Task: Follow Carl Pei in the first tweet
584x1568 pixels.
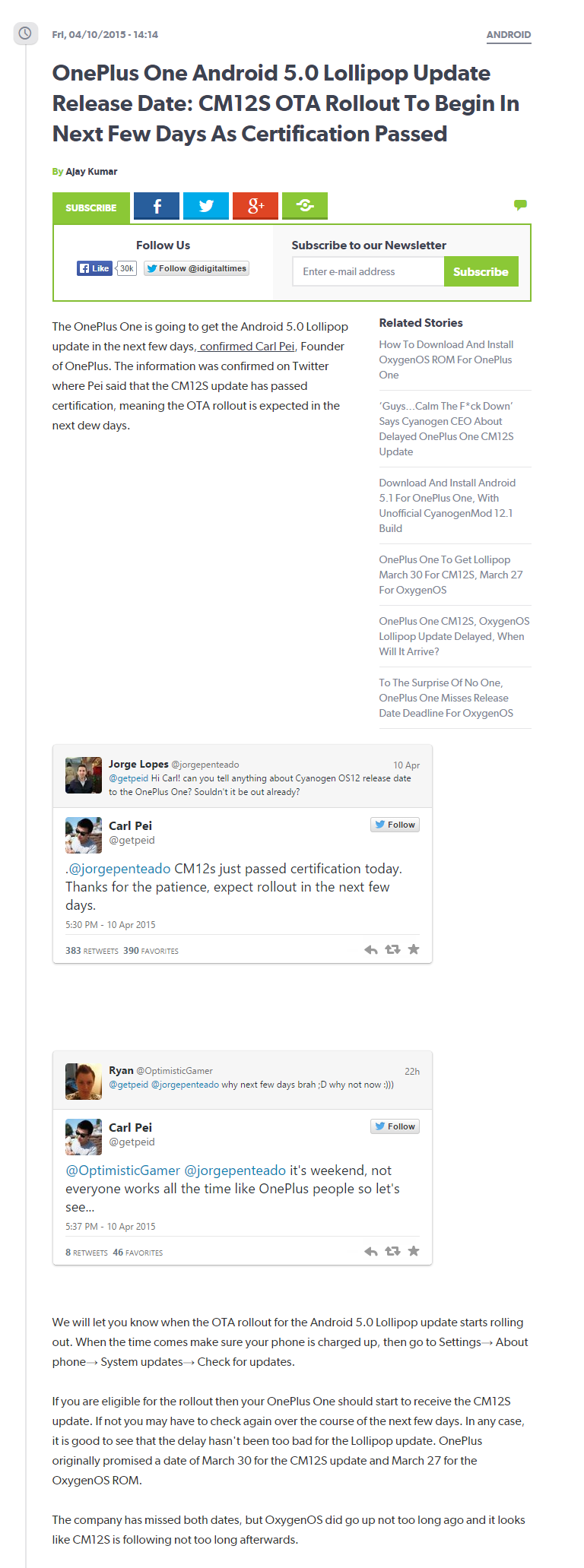Action: click(x=395, y=825)
